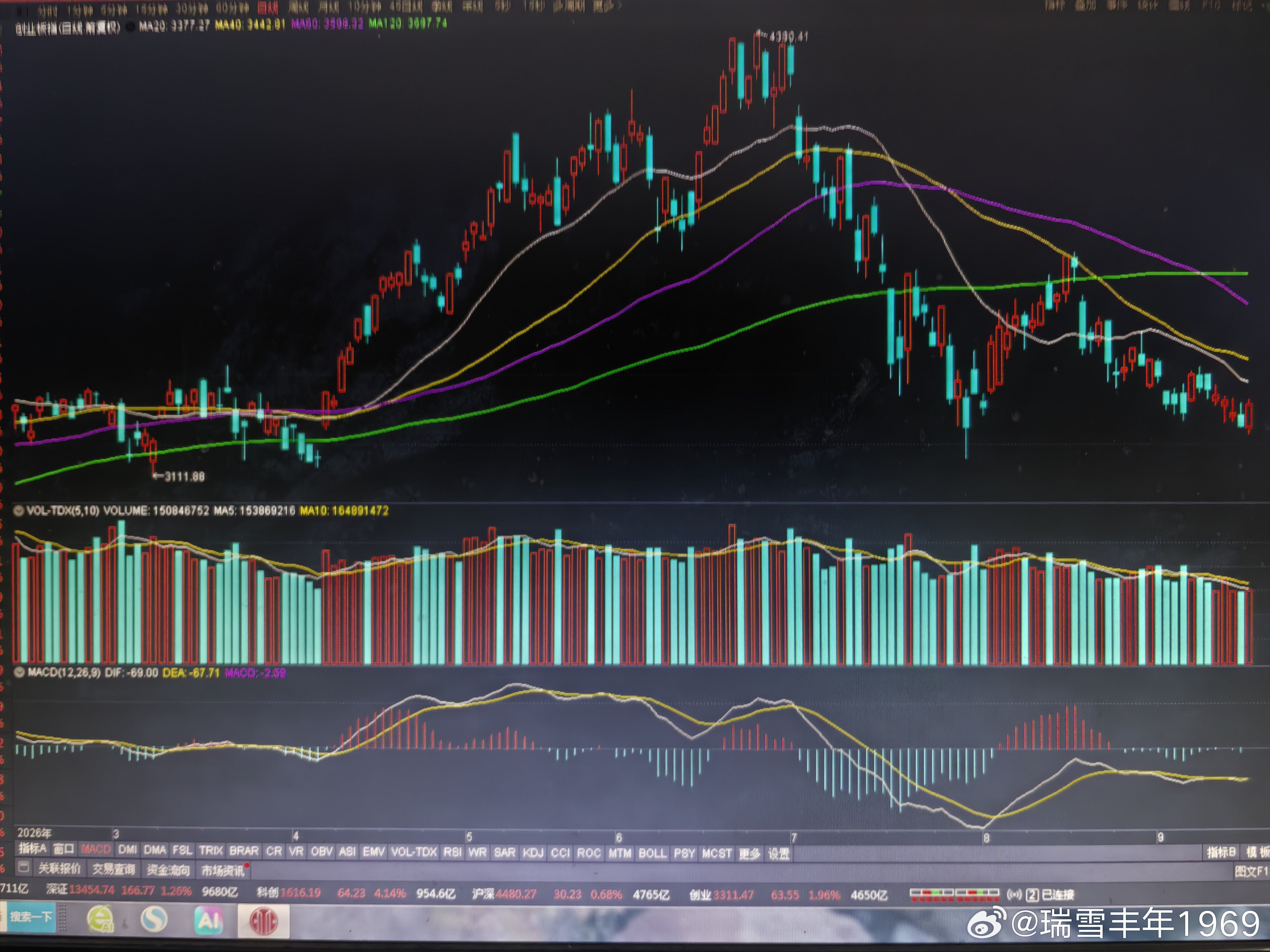Select the PSY indicator tab
This screenshot has height=952, width=1270.
coord(684,854)
